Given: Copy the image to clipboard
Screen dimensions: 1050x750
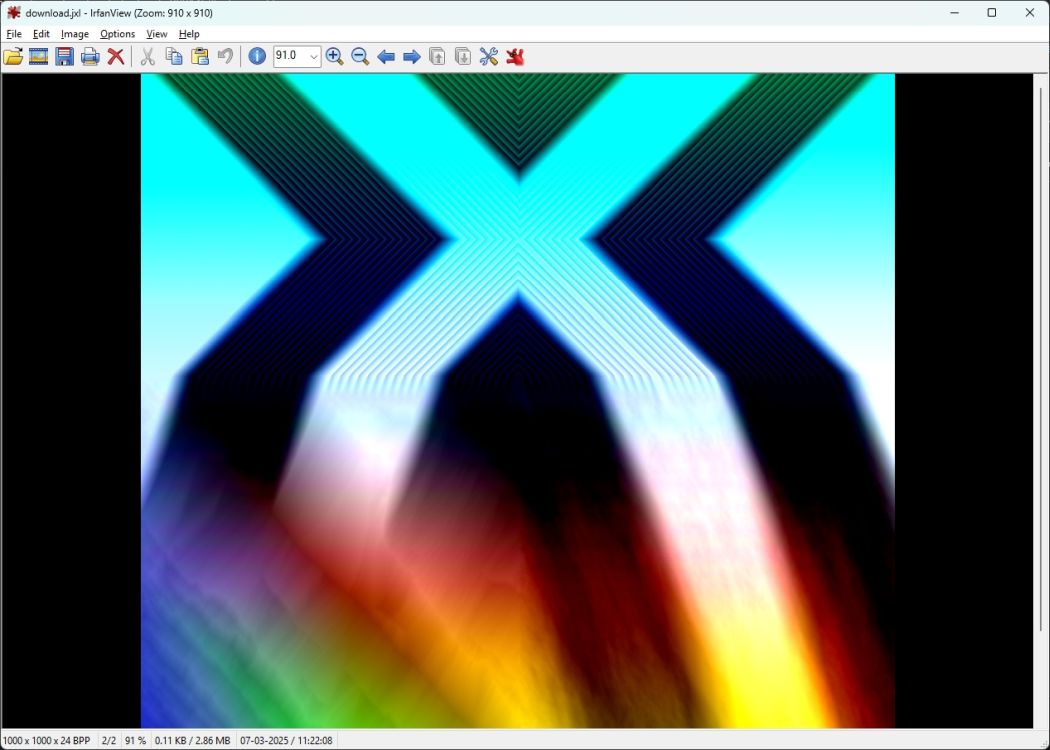Looking at the screenshot, I should (173, 57).
